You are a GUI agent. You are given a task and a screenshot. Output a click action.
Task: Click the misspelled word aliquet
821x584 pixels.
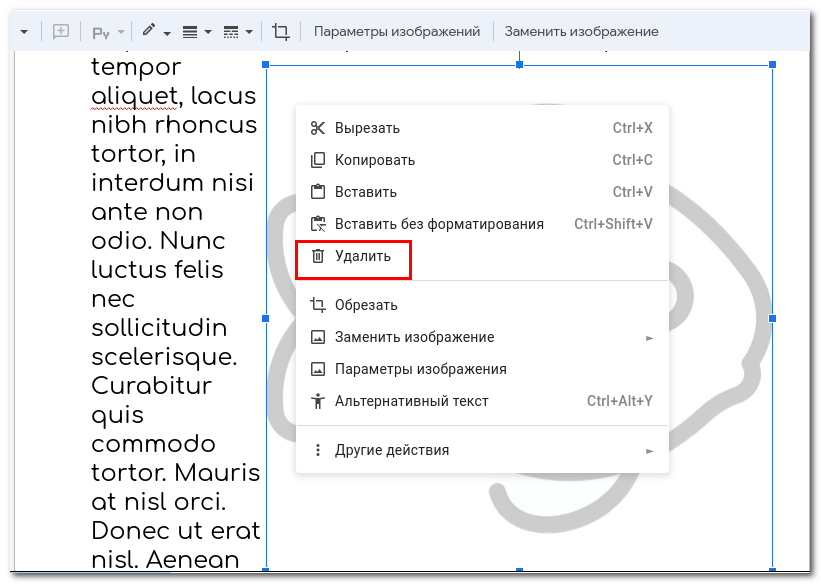136,96
